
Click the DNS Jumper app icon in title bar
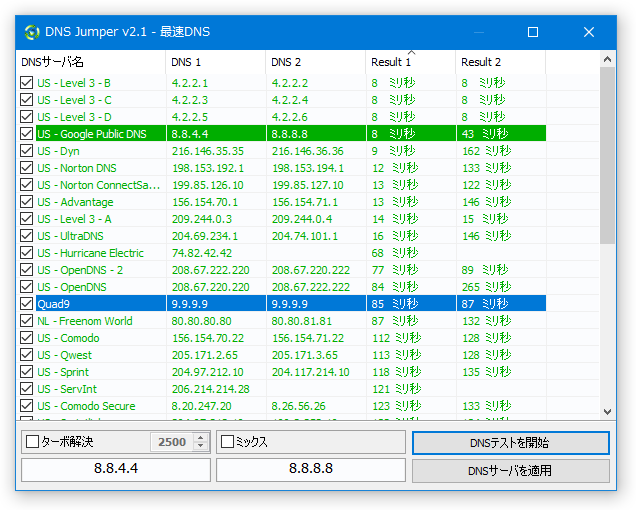pos(32,32)
